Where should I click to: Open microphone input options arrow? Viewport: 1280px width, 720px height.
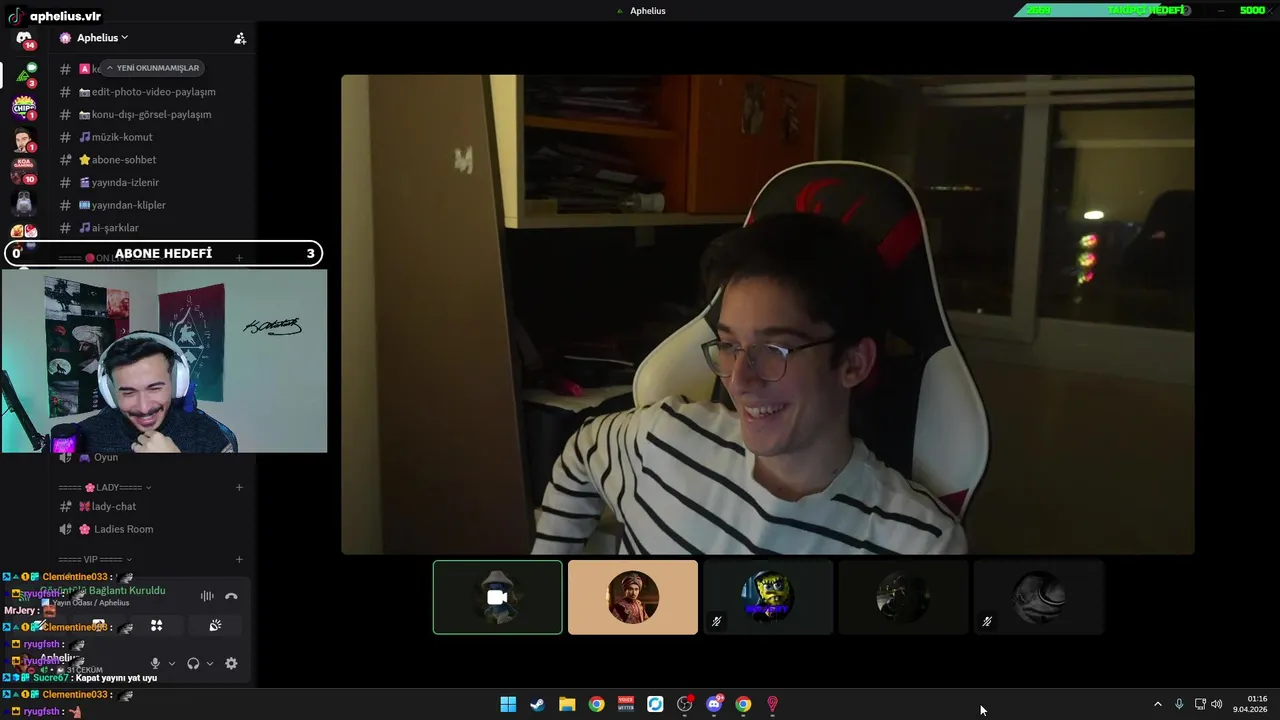172,663
